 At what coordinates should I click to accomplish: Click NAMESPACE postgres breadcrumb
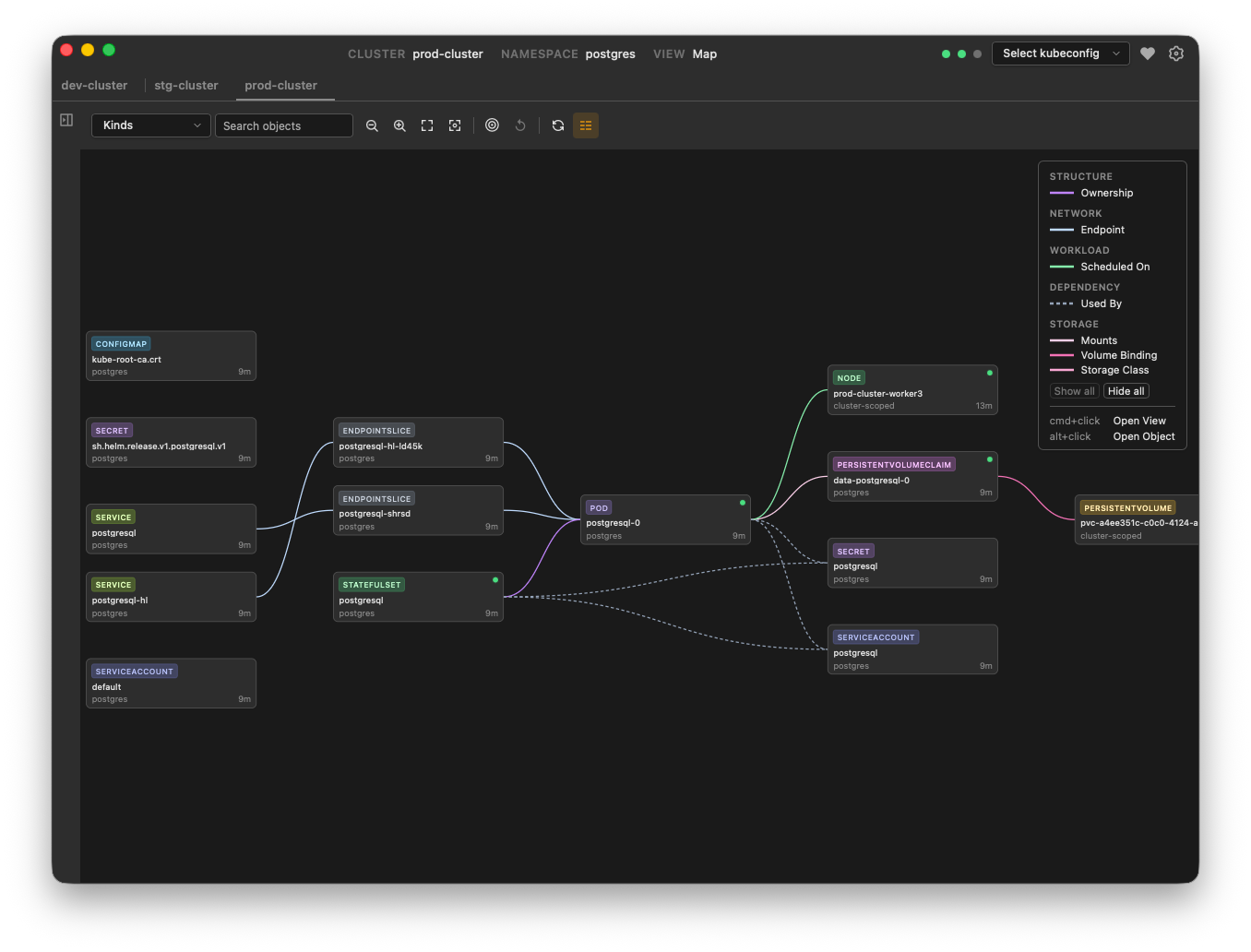[x=568, y=54]
